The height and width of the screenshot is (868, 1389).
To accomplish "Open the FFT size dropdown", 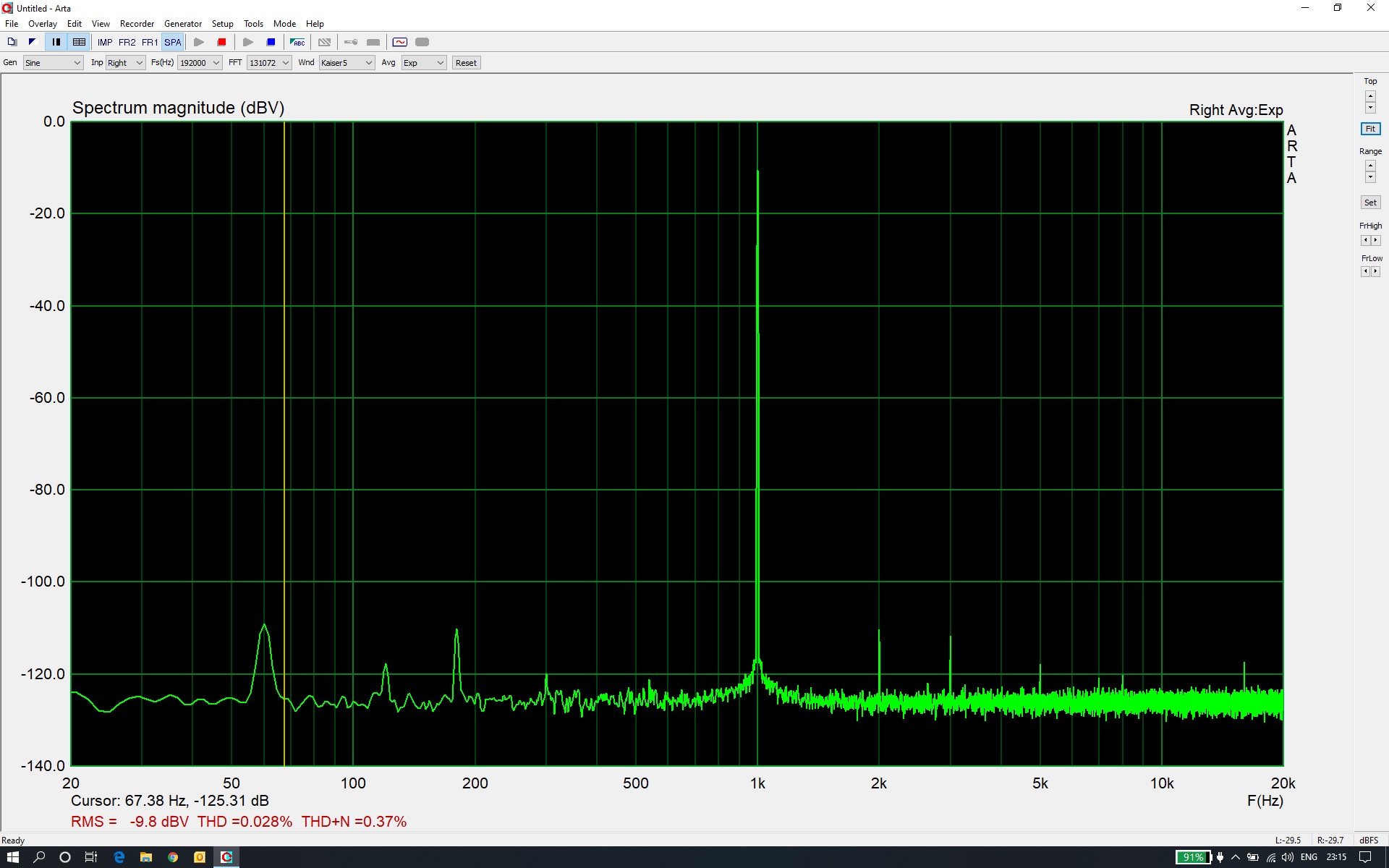I will click(269, 63).
